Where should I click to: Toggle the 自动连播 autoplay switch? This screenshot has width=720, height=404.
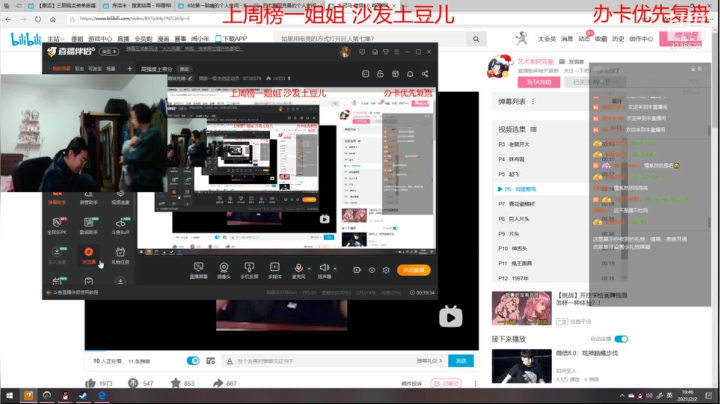(x=621, y=339)
